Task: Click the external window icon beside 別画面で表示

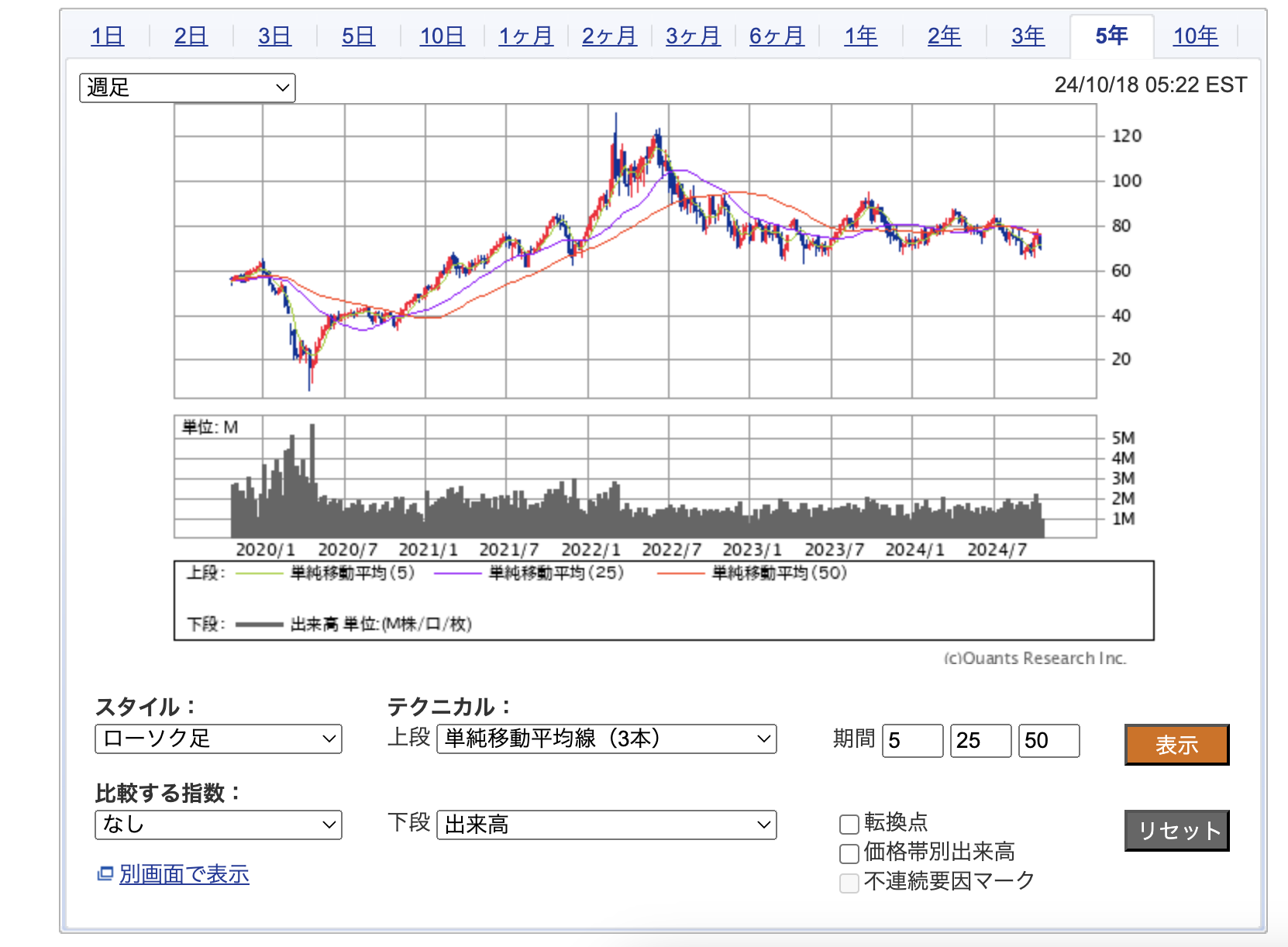Action: 105,874
